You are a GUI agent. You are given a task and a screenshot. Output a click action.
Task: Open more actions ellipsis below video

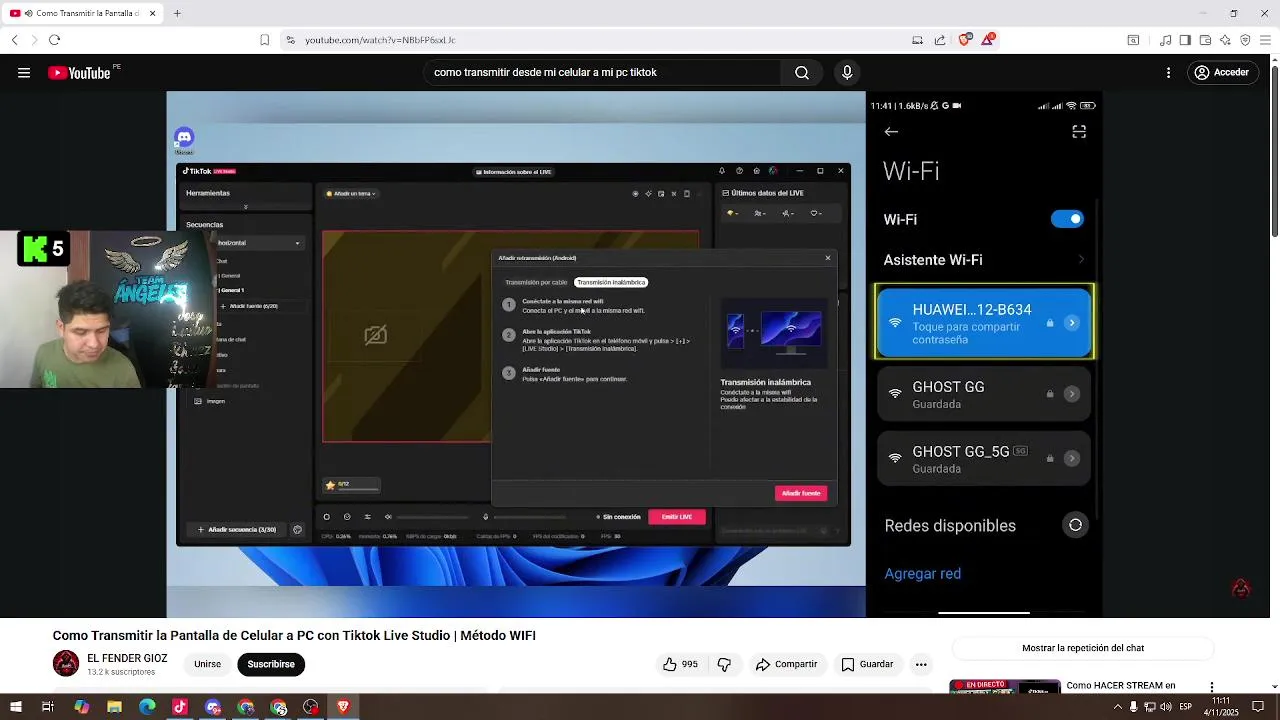coord(921,664)
